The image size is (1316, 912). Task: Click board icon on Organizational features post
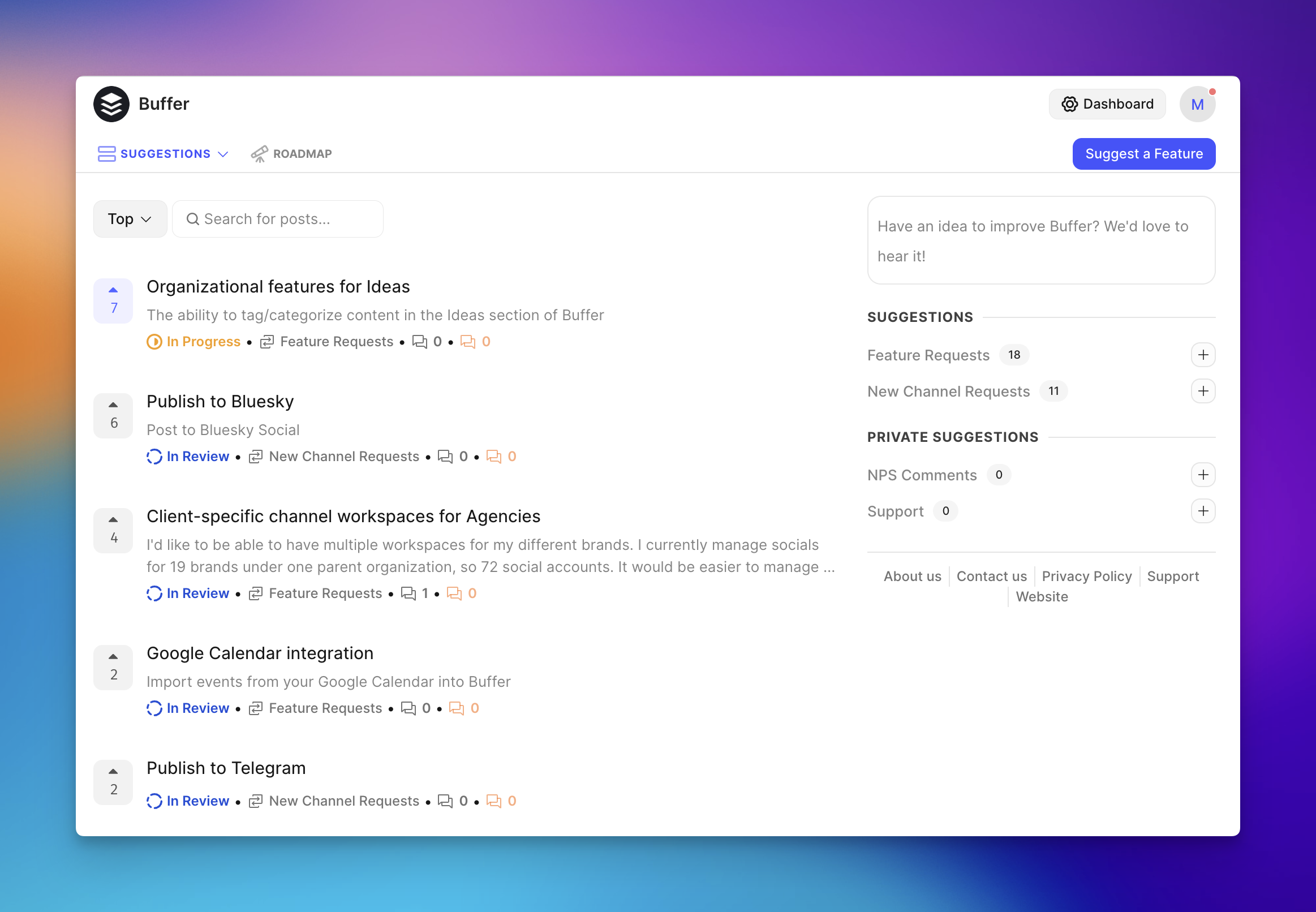[267, 342]
